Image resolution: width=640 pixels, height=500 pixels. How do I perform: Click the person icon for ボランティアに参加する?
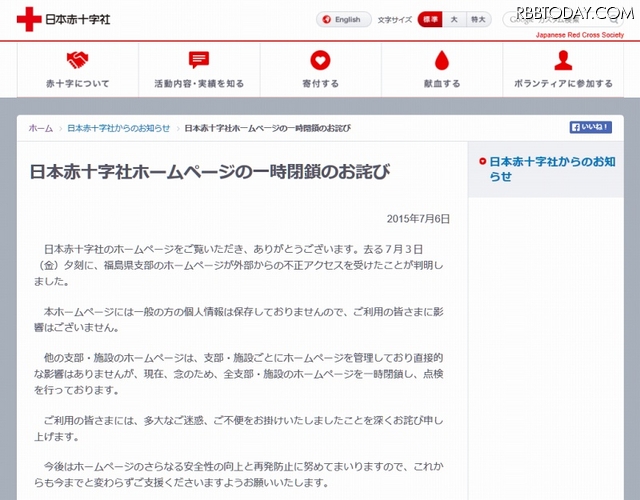563,60
